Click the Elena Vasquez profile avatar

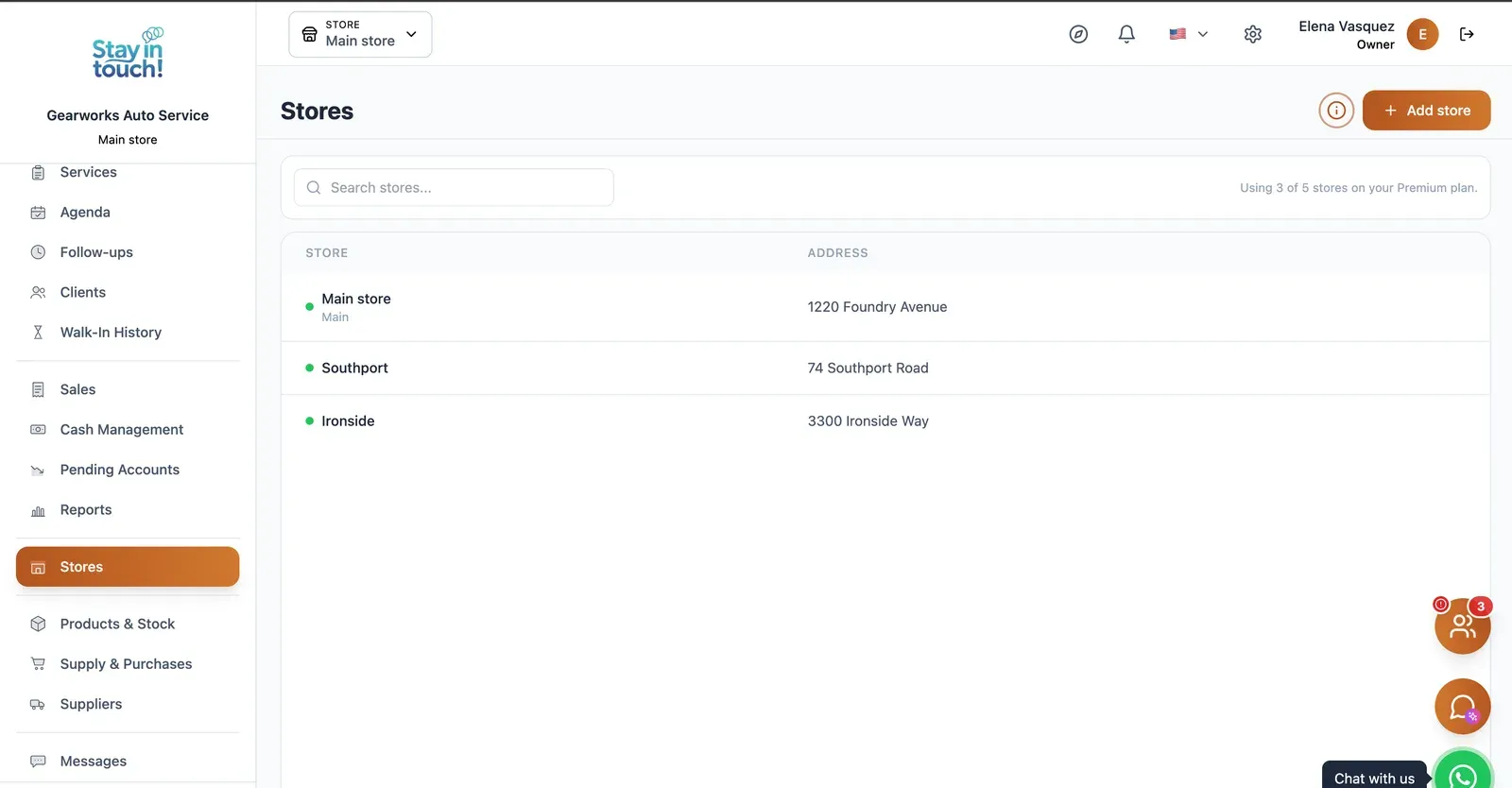point(1422,34)
